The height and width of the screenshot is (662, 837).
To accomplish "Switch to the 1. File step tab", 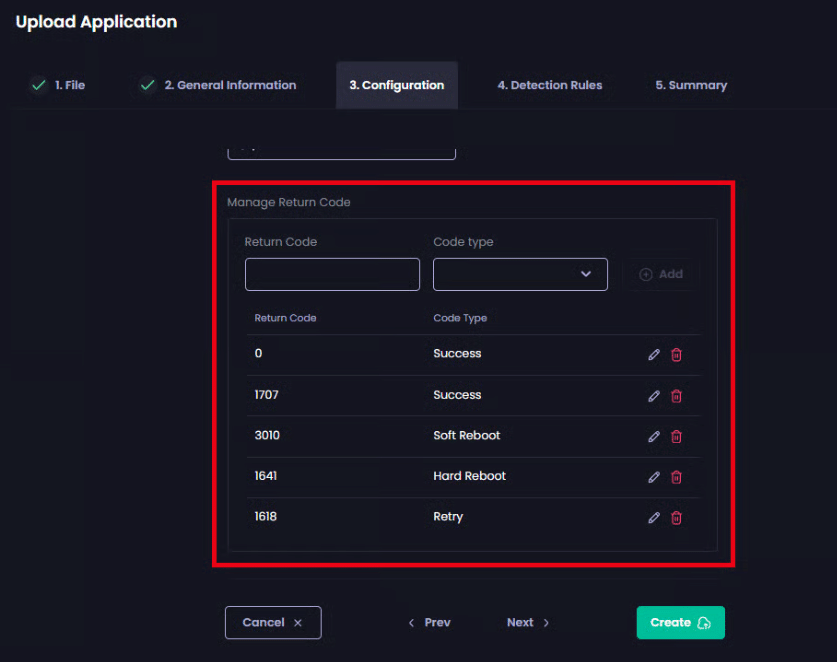I will click(58, 85).
